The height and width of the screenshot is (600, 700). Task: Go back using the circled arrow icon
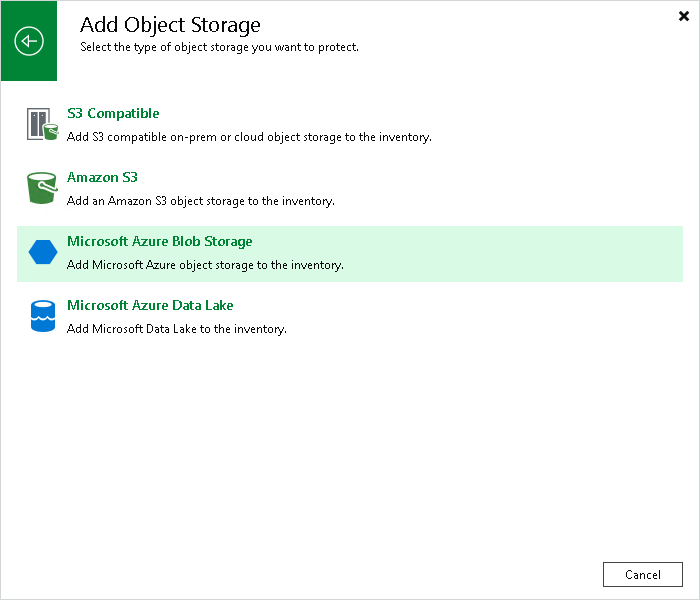point(29,41)
